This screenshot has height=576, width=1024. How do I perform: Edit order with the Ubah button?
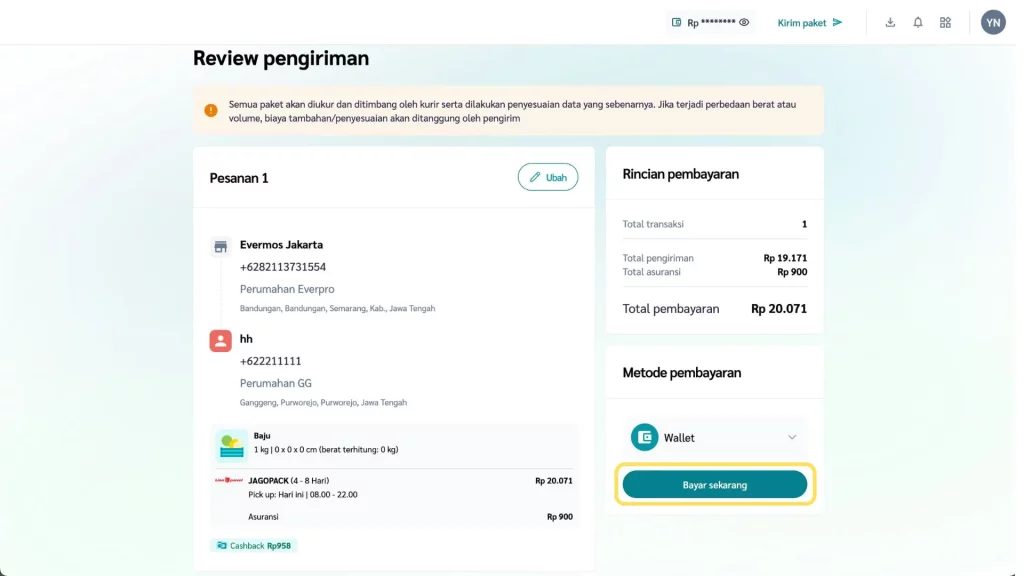pyautogui.click(x=548, y=177)
